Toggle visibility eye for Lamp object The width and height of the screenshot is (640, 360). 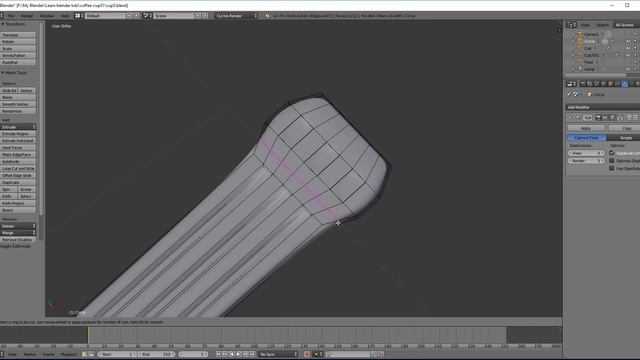coord(628,69)
